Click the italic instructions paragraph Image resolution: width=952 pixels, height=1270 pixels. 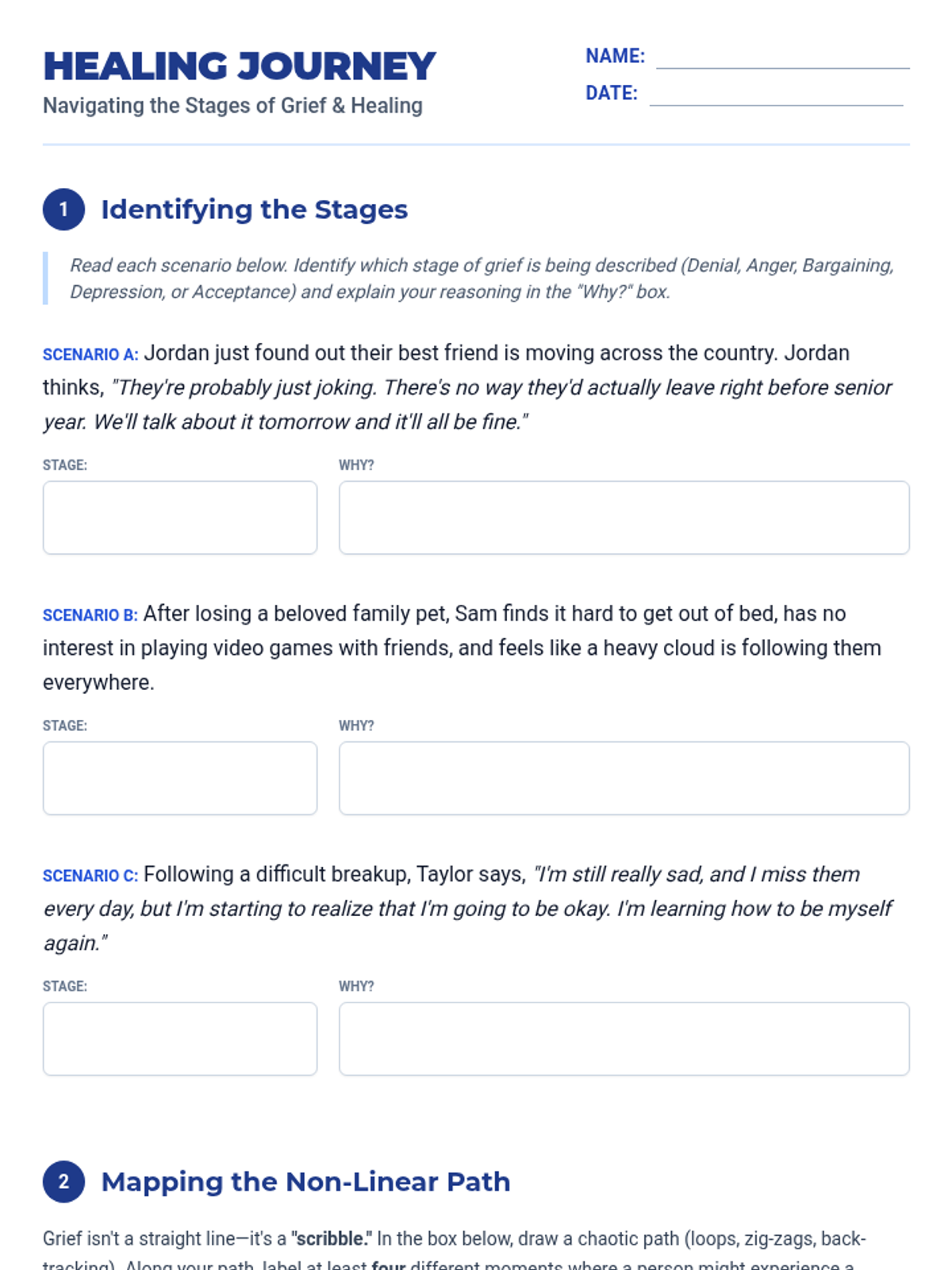[x=482, y=279]
